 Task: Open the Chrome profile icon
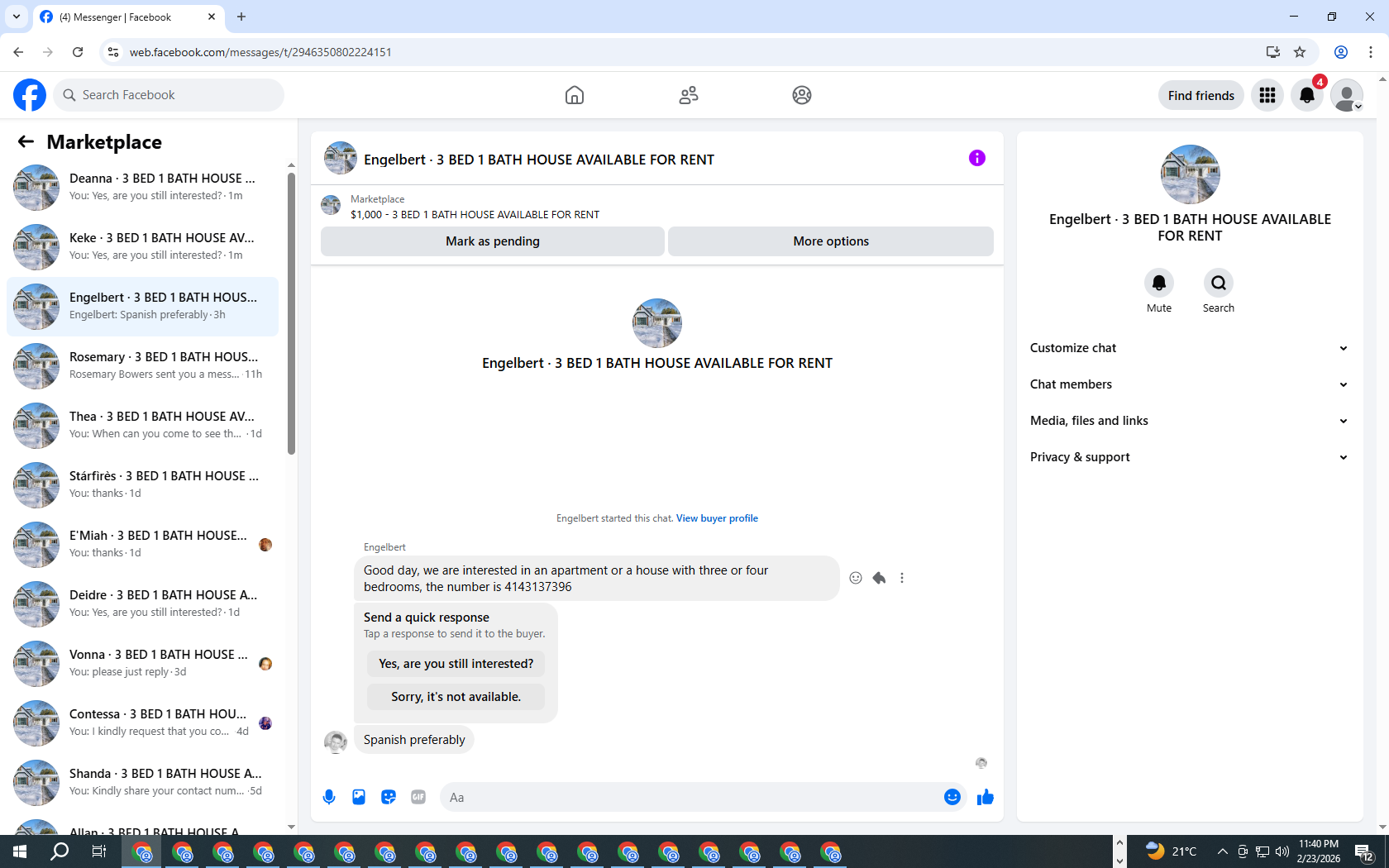click(x=1341, y=52)
